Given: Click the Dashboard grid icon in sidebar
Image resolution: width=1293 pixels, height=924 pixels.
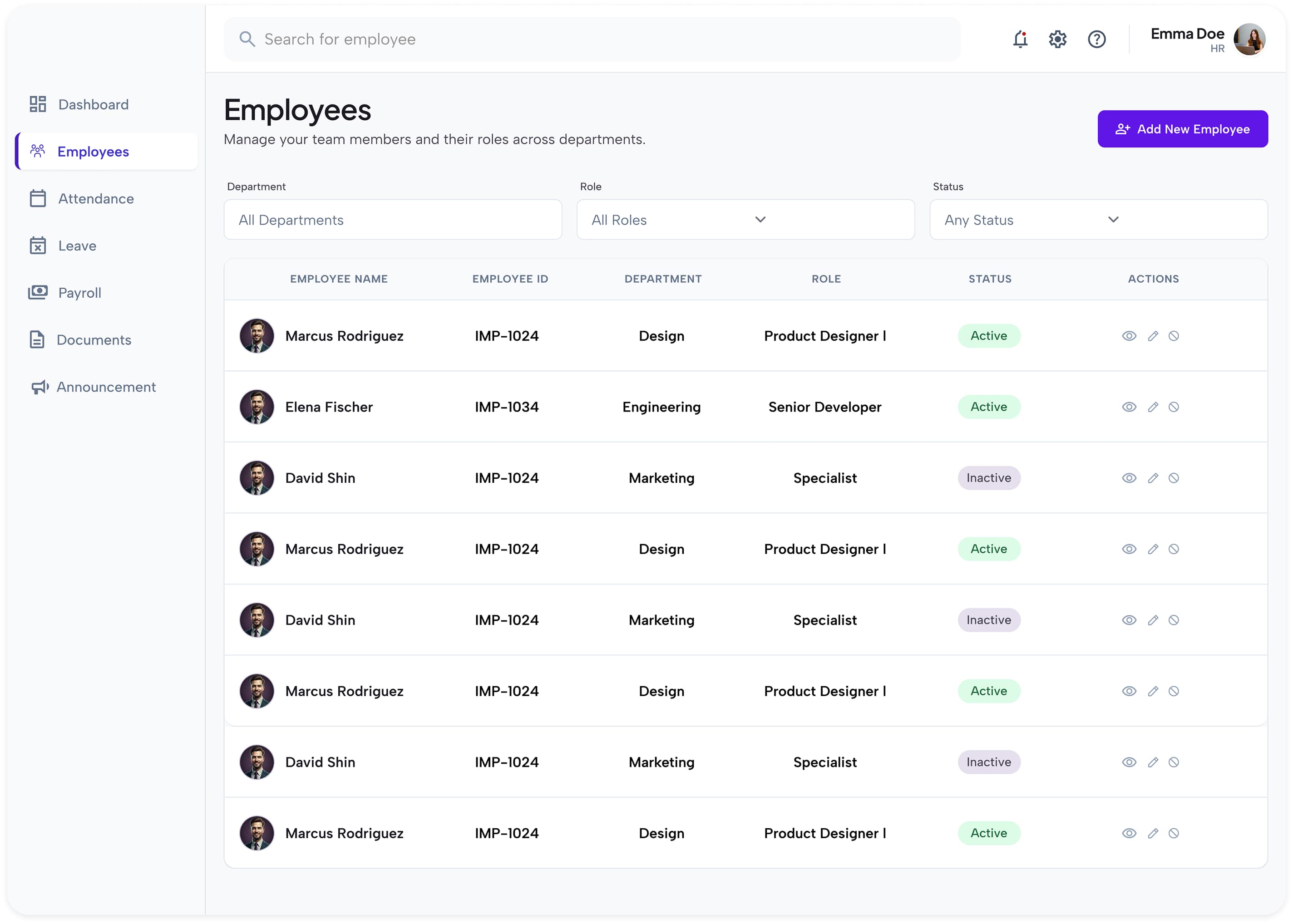Looking at the screenshot, I should pyautogui.click(x=38, y=104).
